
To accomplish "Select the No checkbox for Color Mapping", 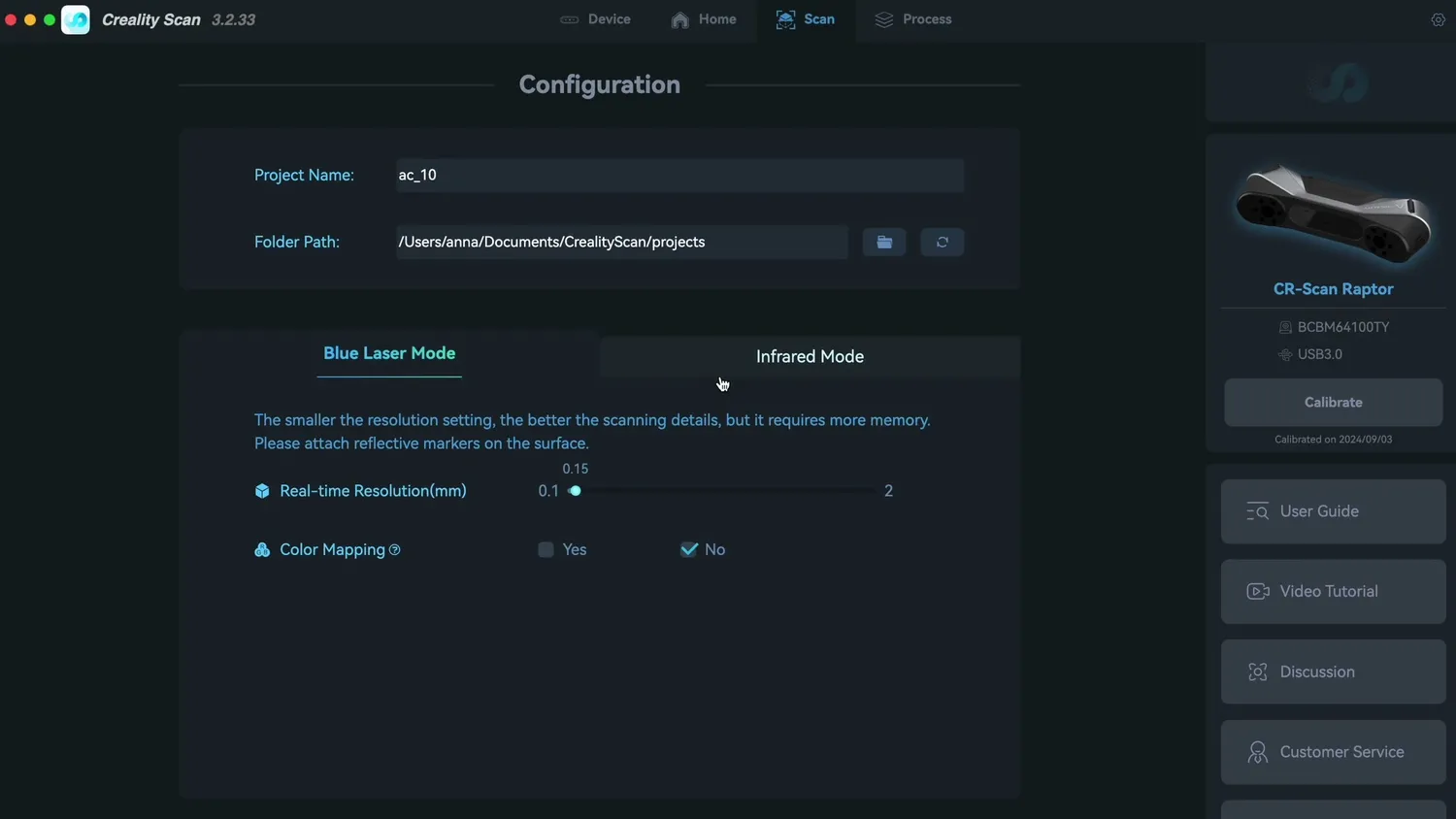I will click(x=689, y=549).
